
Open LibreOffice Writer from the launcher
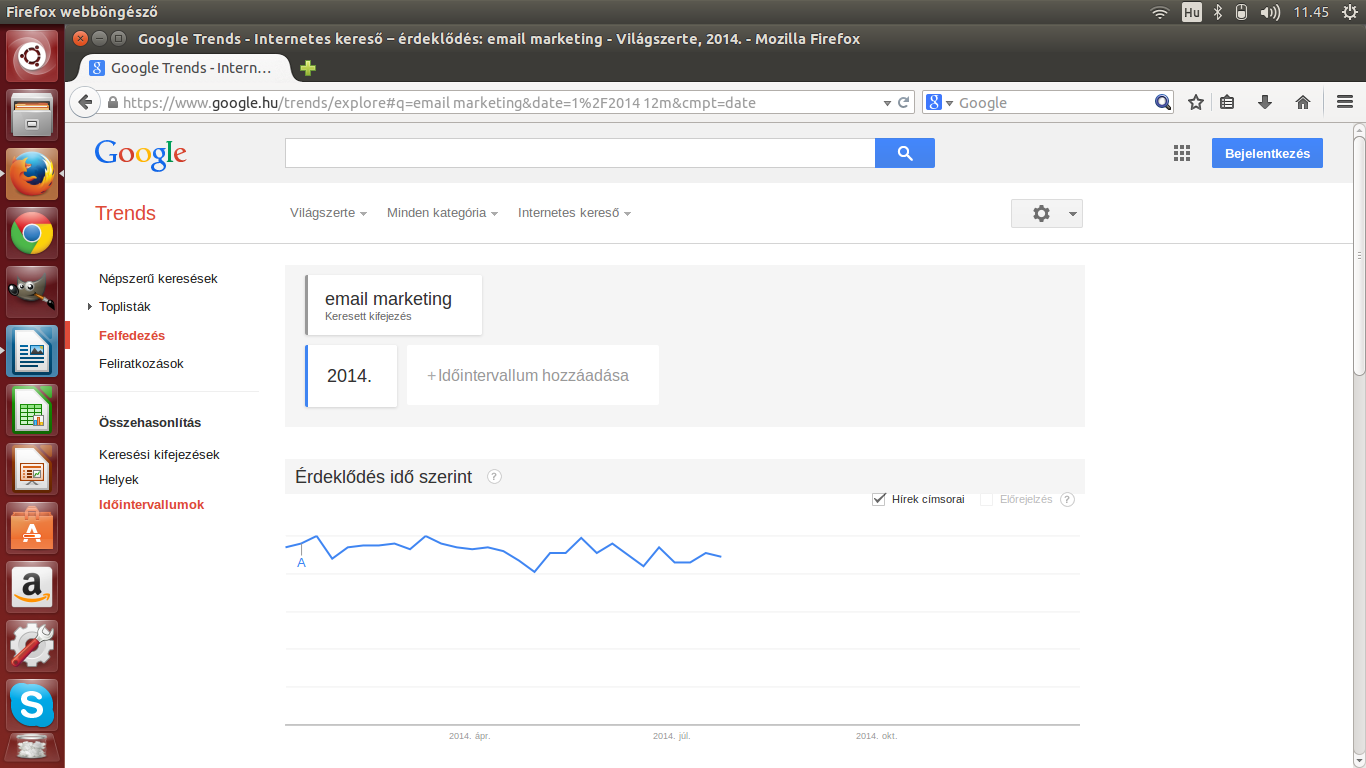coord(32,352)
